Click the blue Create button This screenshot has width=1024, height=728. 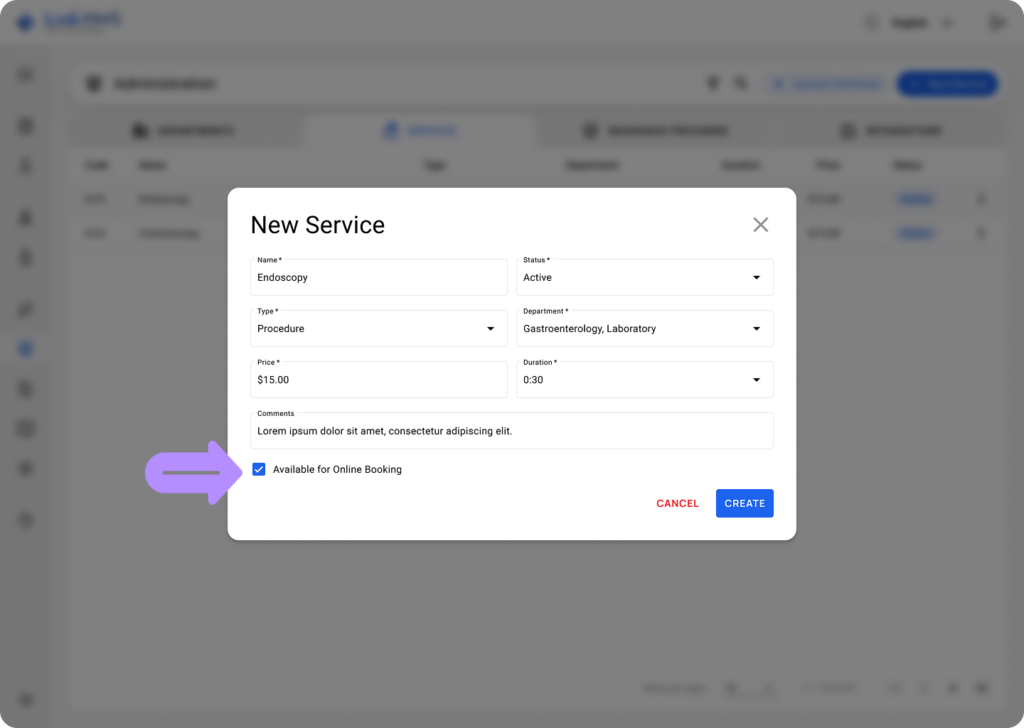(x=744, y=503)
